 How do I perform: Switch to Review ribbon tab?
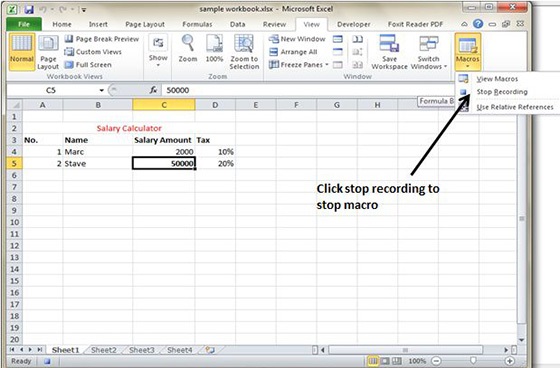tap(274, 24)
